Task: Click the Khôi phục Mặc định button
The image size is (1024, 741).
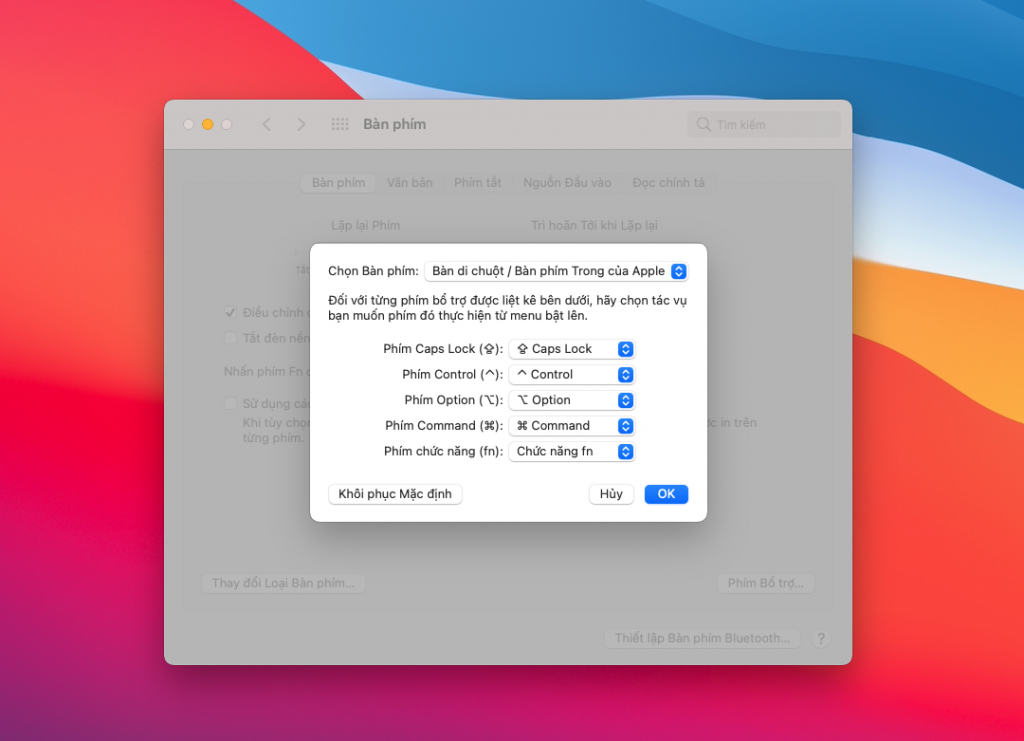Action: tap(395, 494)
